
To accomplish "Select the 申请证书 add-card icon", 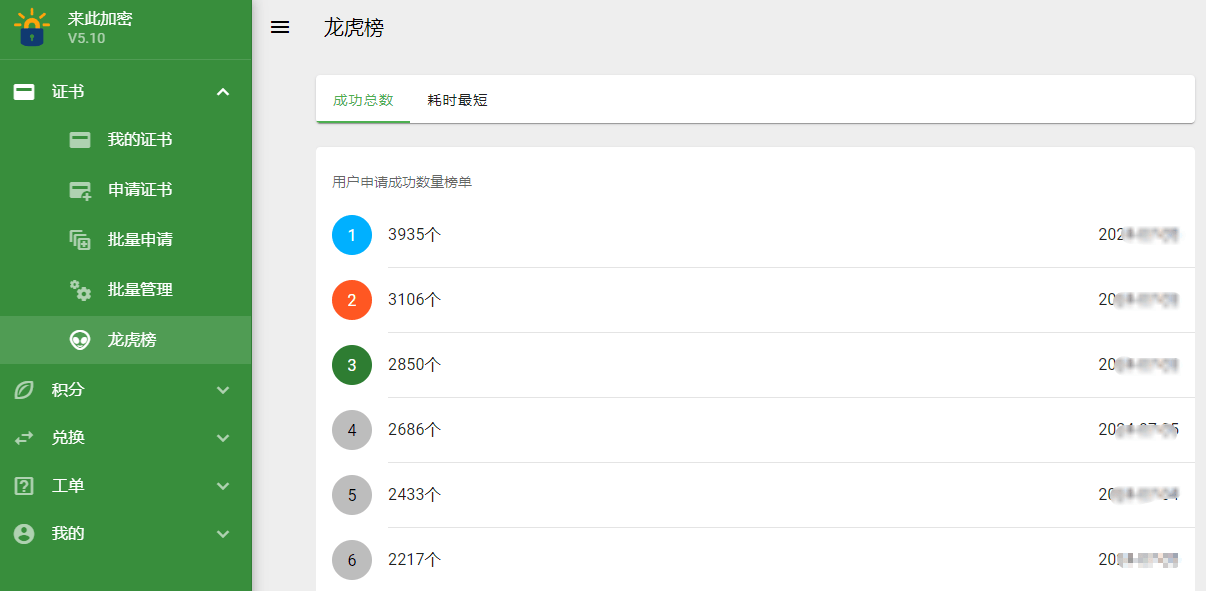I will tap(80, 190).
